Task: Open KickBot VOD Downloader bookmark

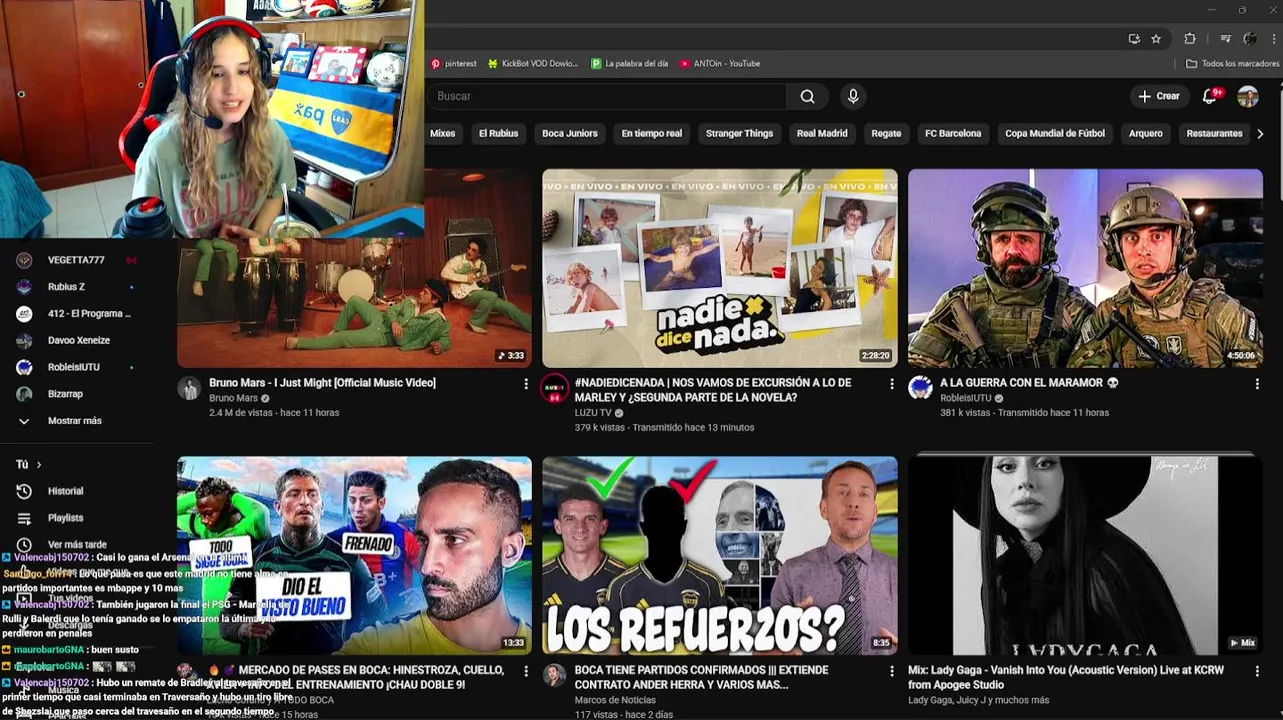Action: point(533,63)
